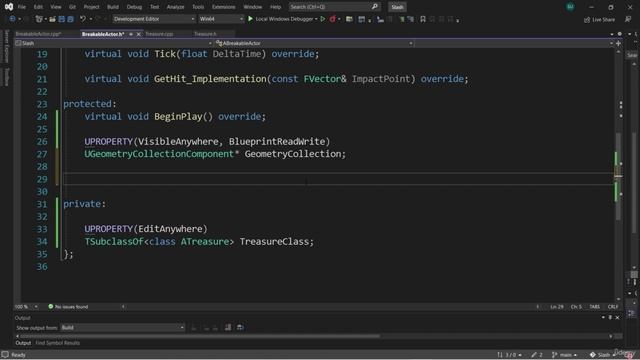Click the Live Share icon button

[x=599, y=19]
